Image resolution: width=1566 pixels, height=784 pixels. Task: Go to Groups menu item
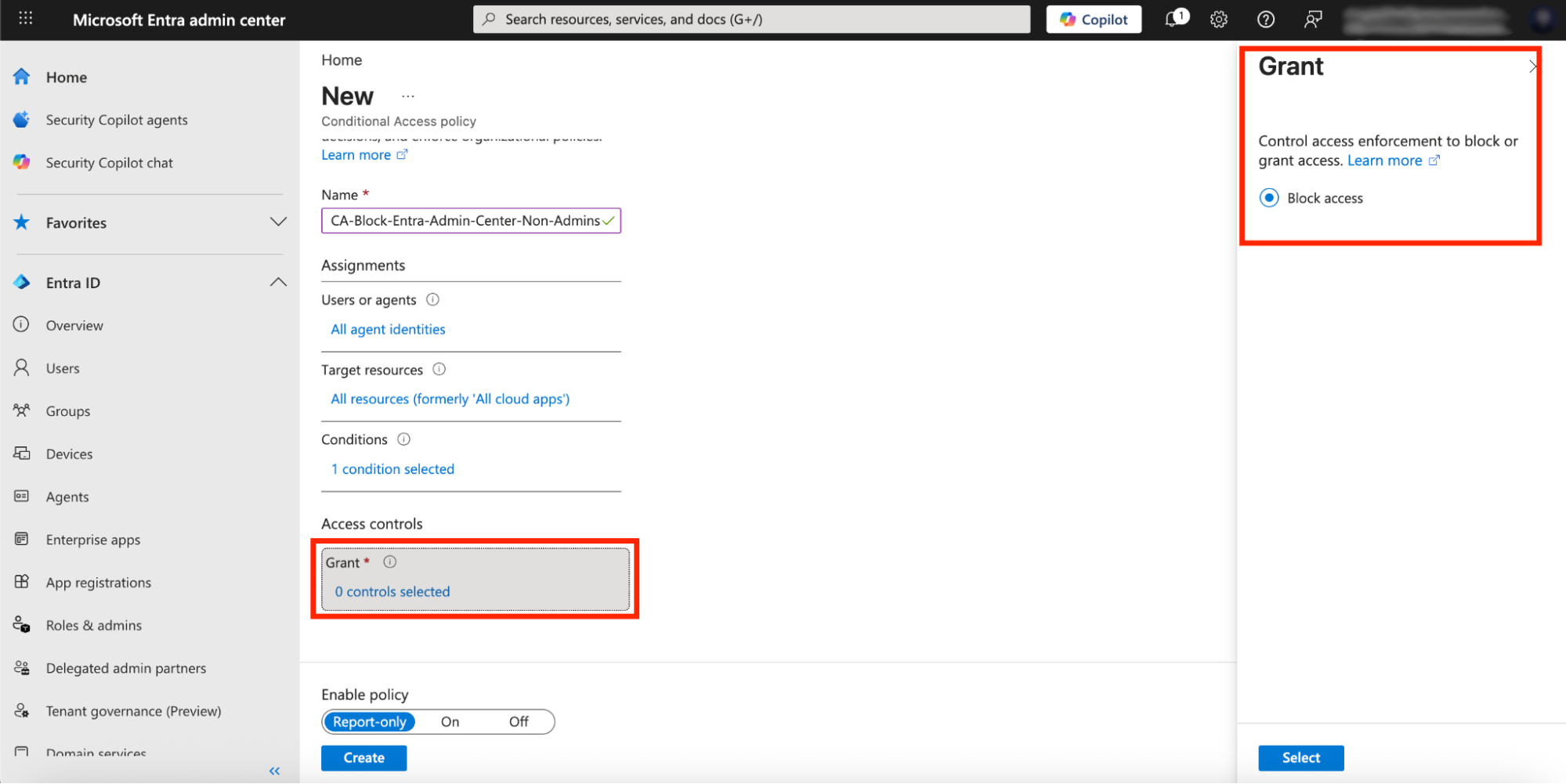coord(68,411)
